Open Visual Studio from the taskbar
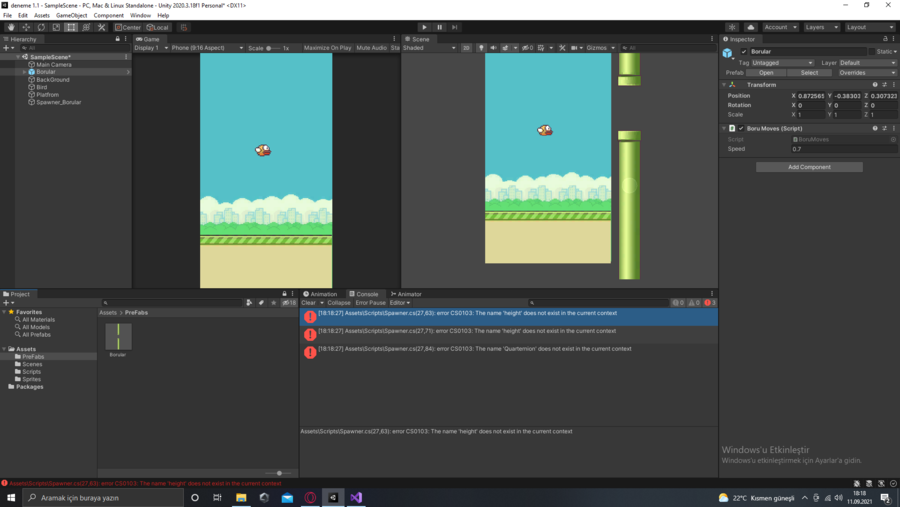Image resolution: width=900 pixels, height=507 pixels. coord(356,497)
